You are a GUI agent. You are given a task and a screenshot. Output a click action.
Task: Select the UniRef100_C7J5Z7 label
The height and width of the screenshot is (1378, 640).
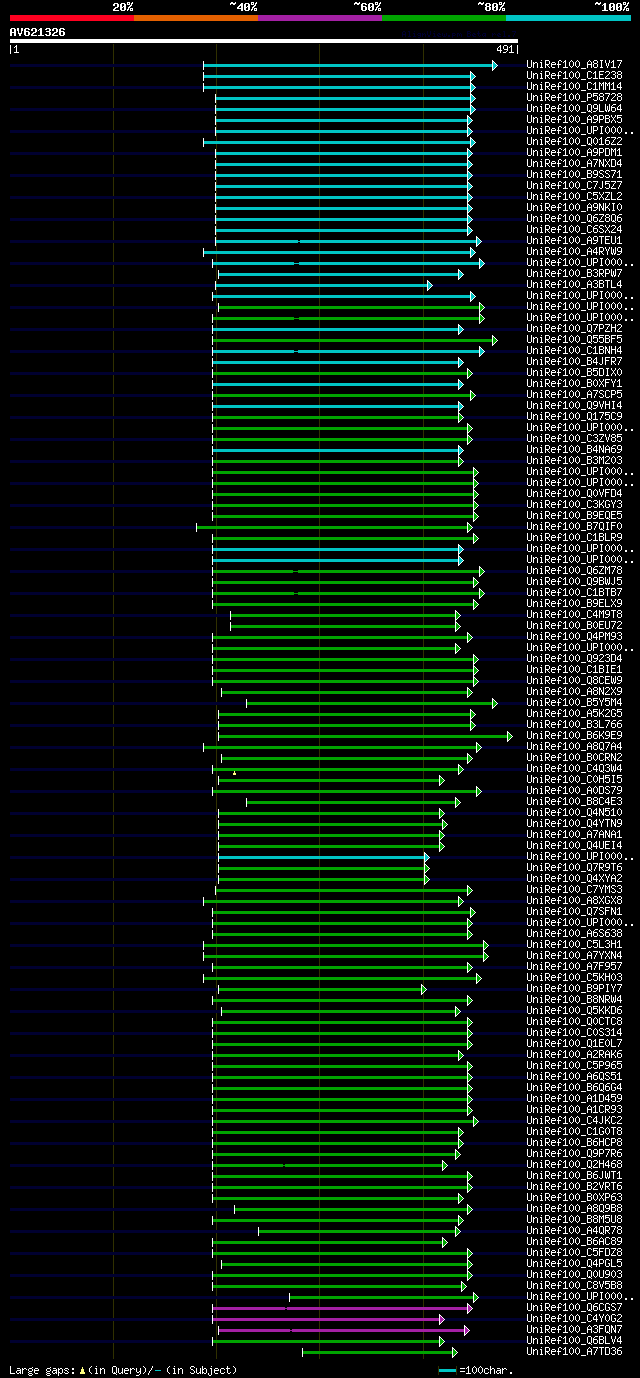(574, 185)
